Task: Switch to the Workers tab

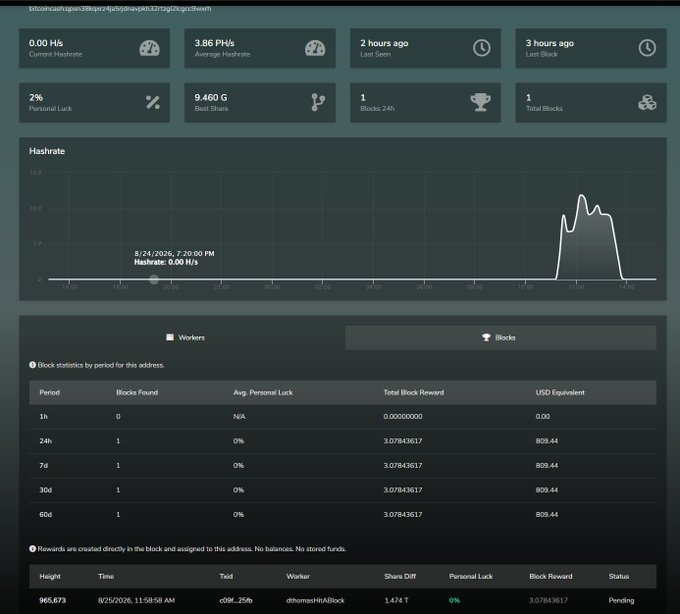Action: coord(186,337)
